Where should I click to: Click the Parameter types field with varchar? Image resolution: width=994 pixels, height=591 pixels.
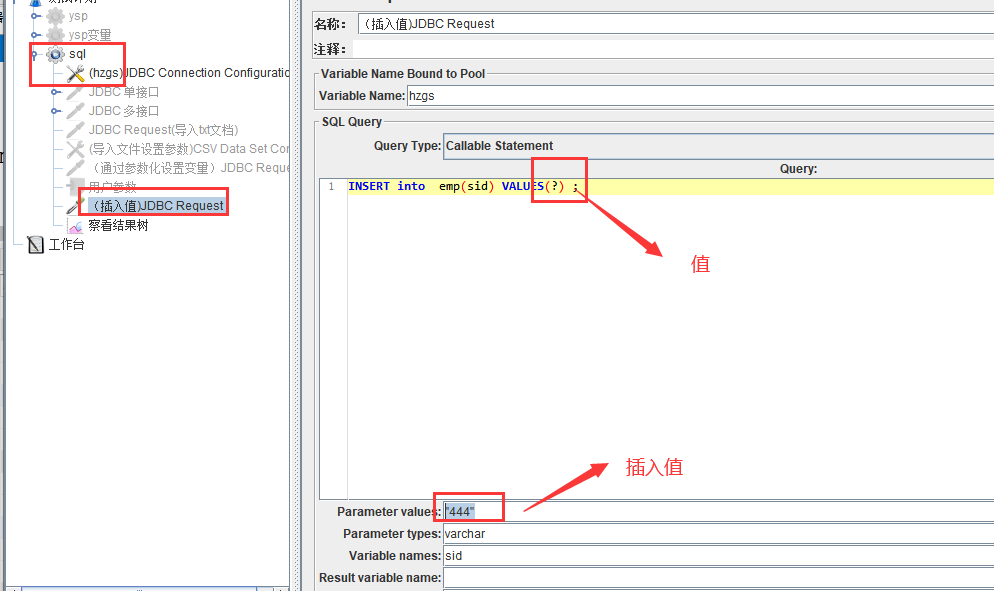[718, 534]
